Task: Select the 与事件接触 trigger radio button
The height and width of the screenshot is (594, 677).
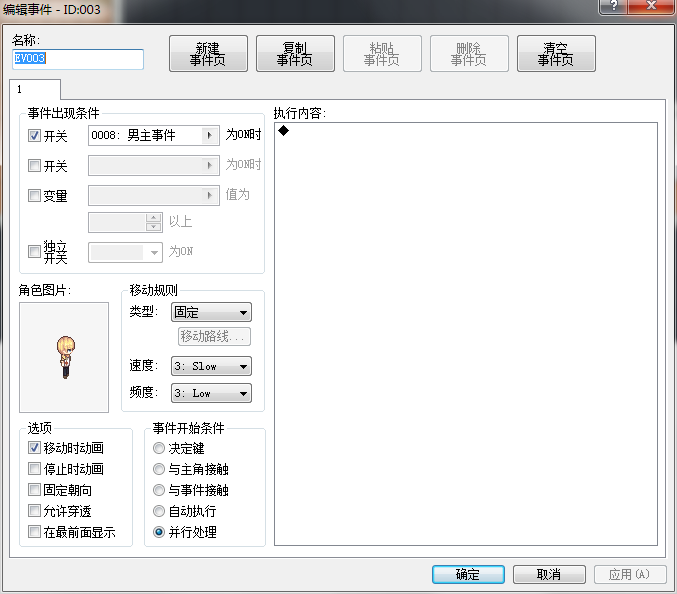Action: pos(159,490)
